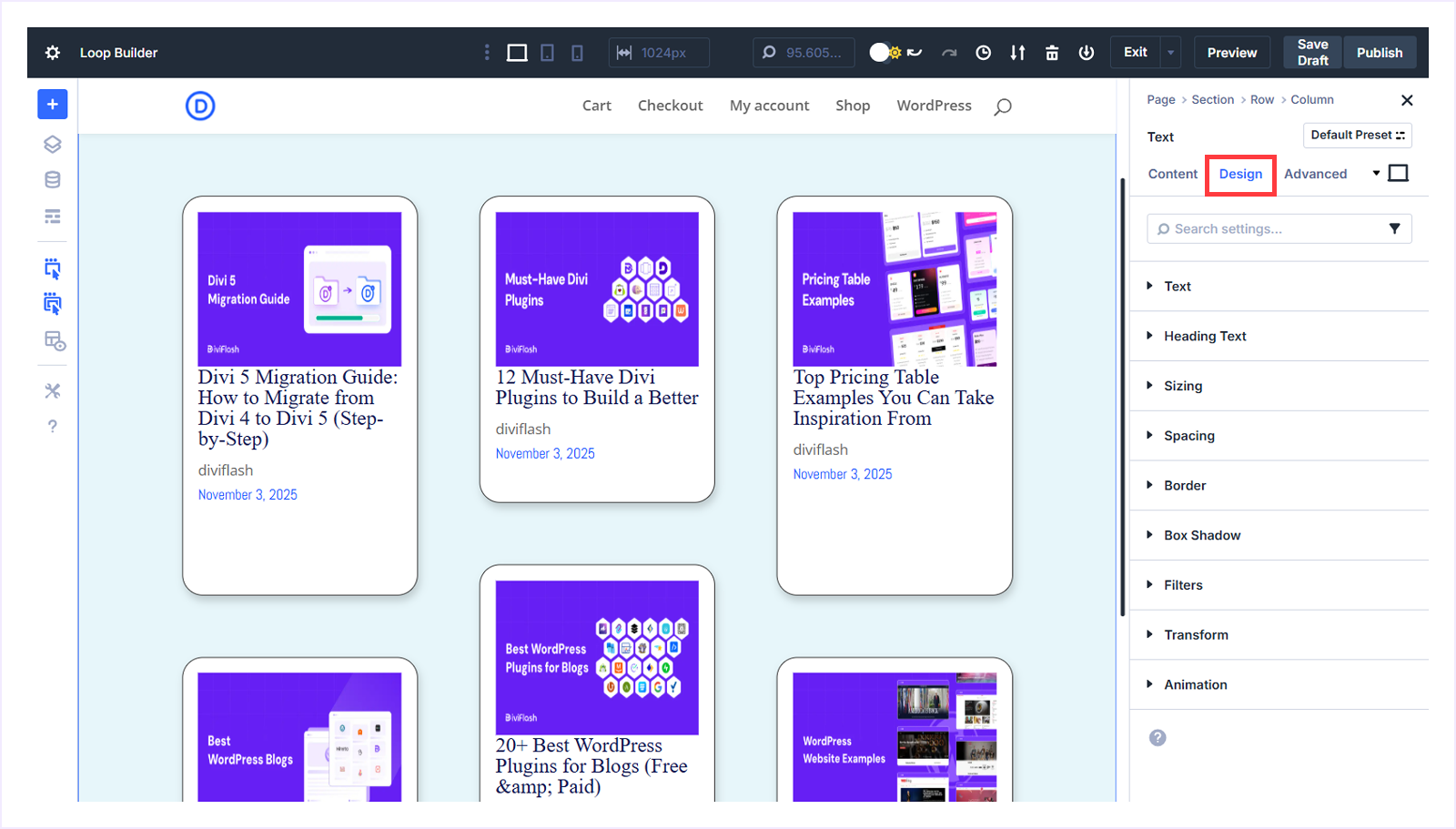Select the tablet preview mode icon
The height and width of the screenshot is (829, 1456).
(x=547, y=52)
